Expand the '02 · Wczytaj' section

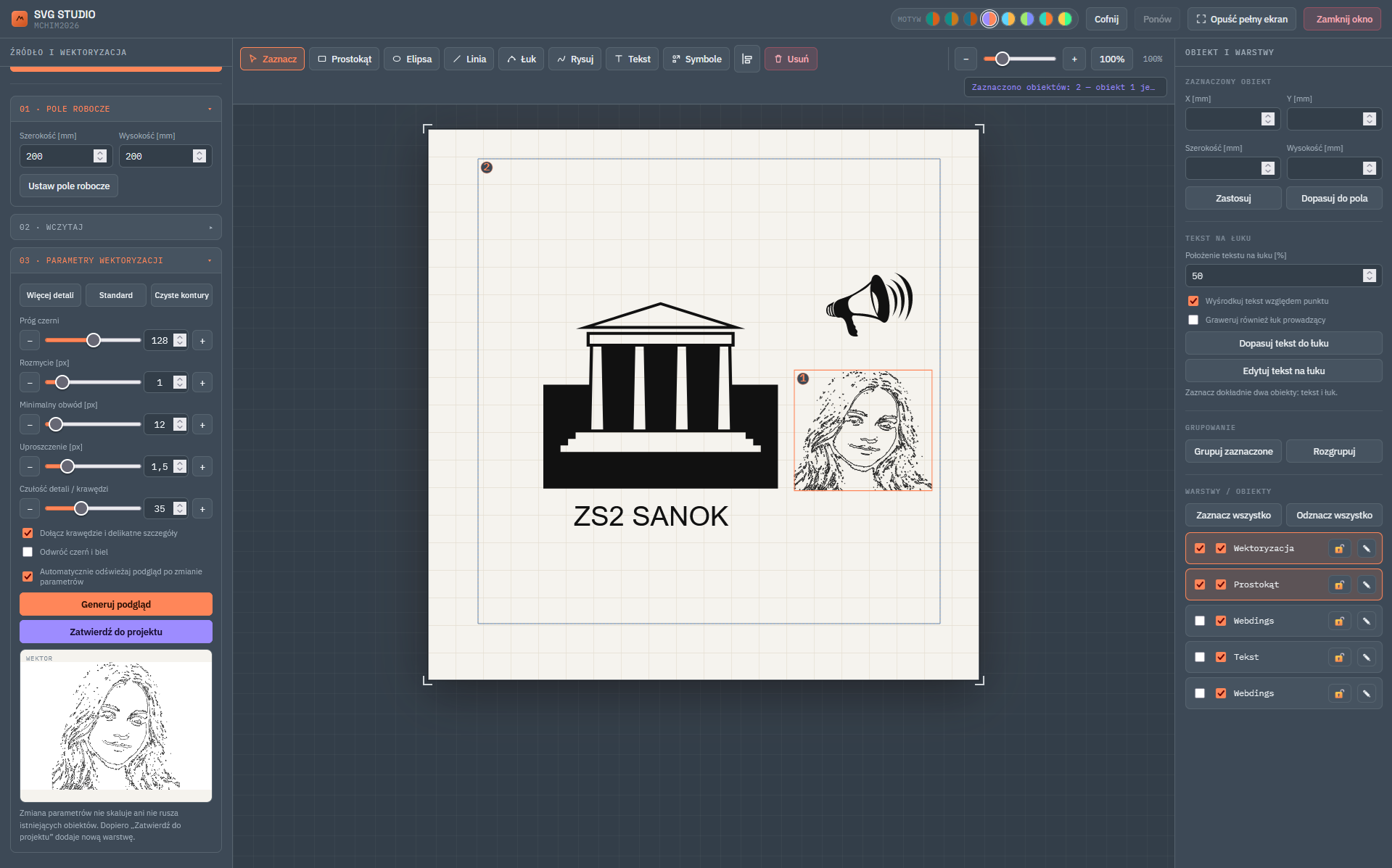tap(116, 227)
